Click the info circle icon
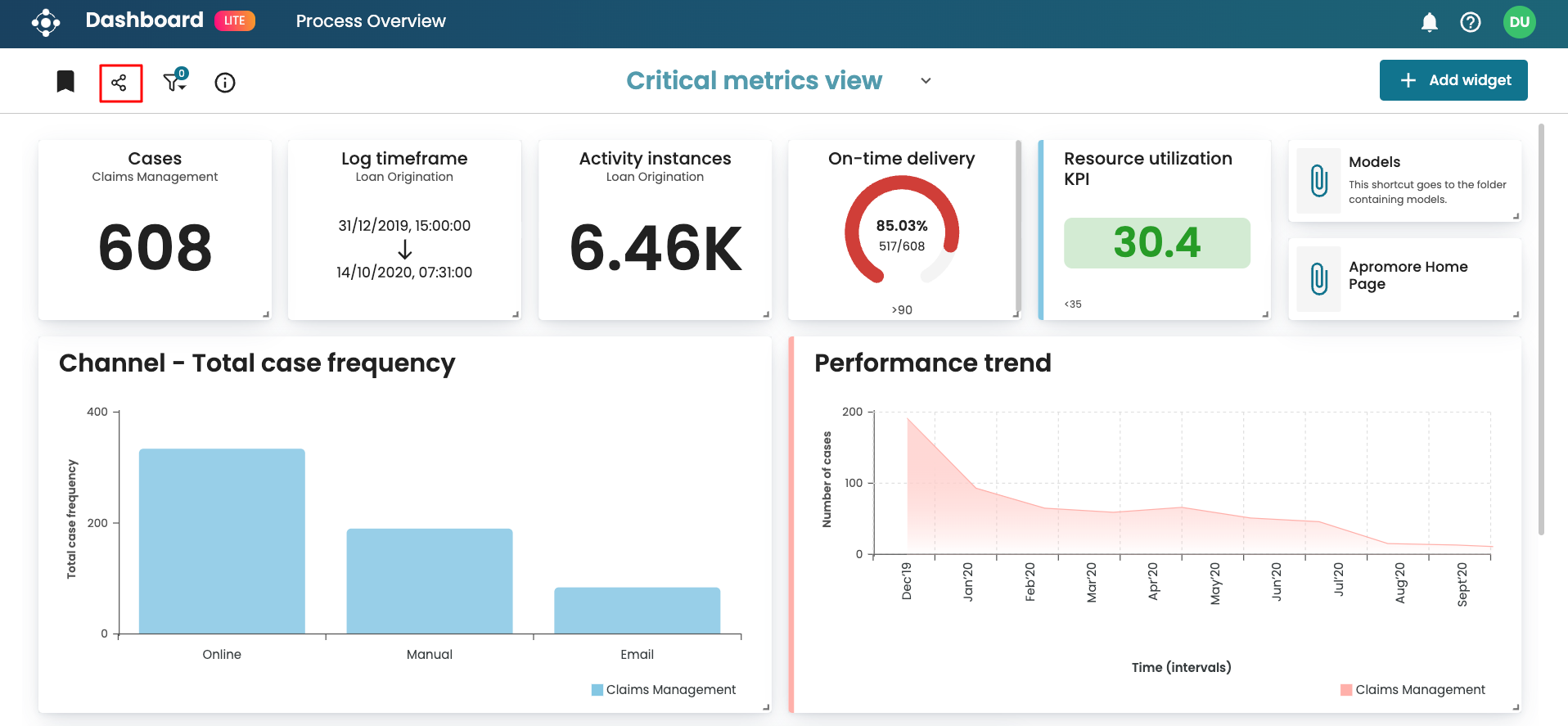This screenshot has height=726, width=1568. [x=225, y=83]
